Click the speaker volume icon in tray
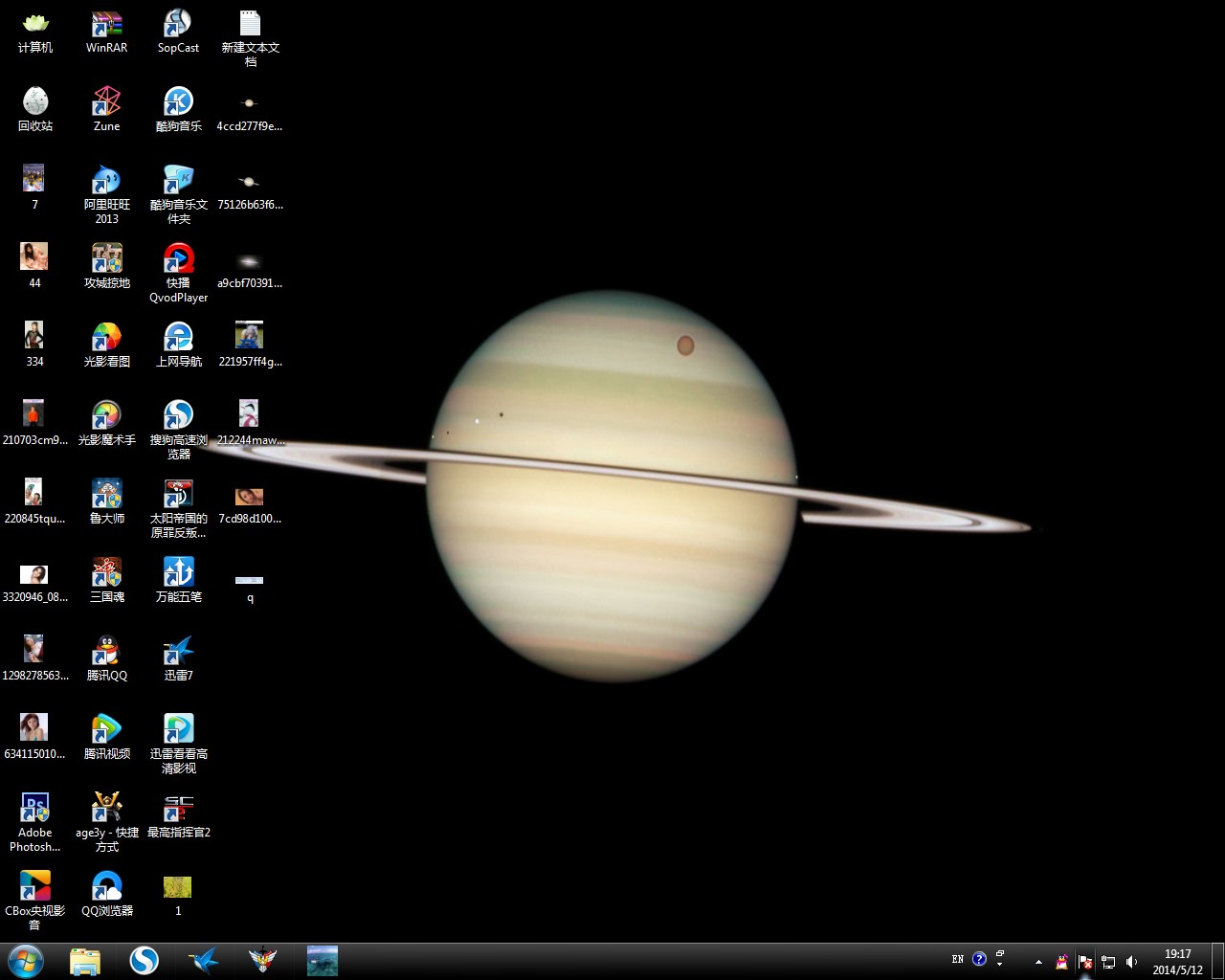The image size is (1225, 980). tap(1131, 961)
